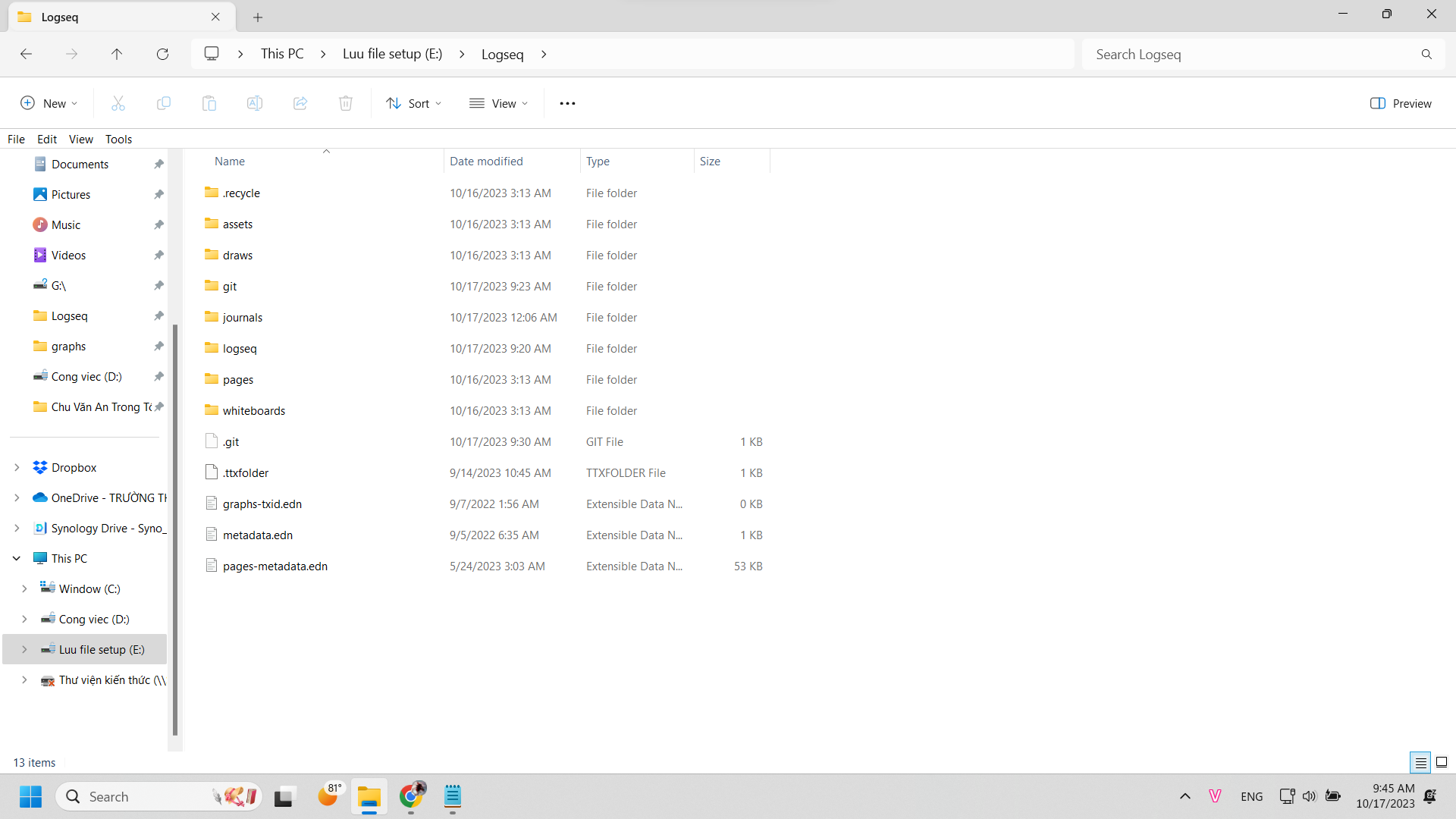
Task: Click the Search Logseq input field
Action: (x=1251, y=54)
